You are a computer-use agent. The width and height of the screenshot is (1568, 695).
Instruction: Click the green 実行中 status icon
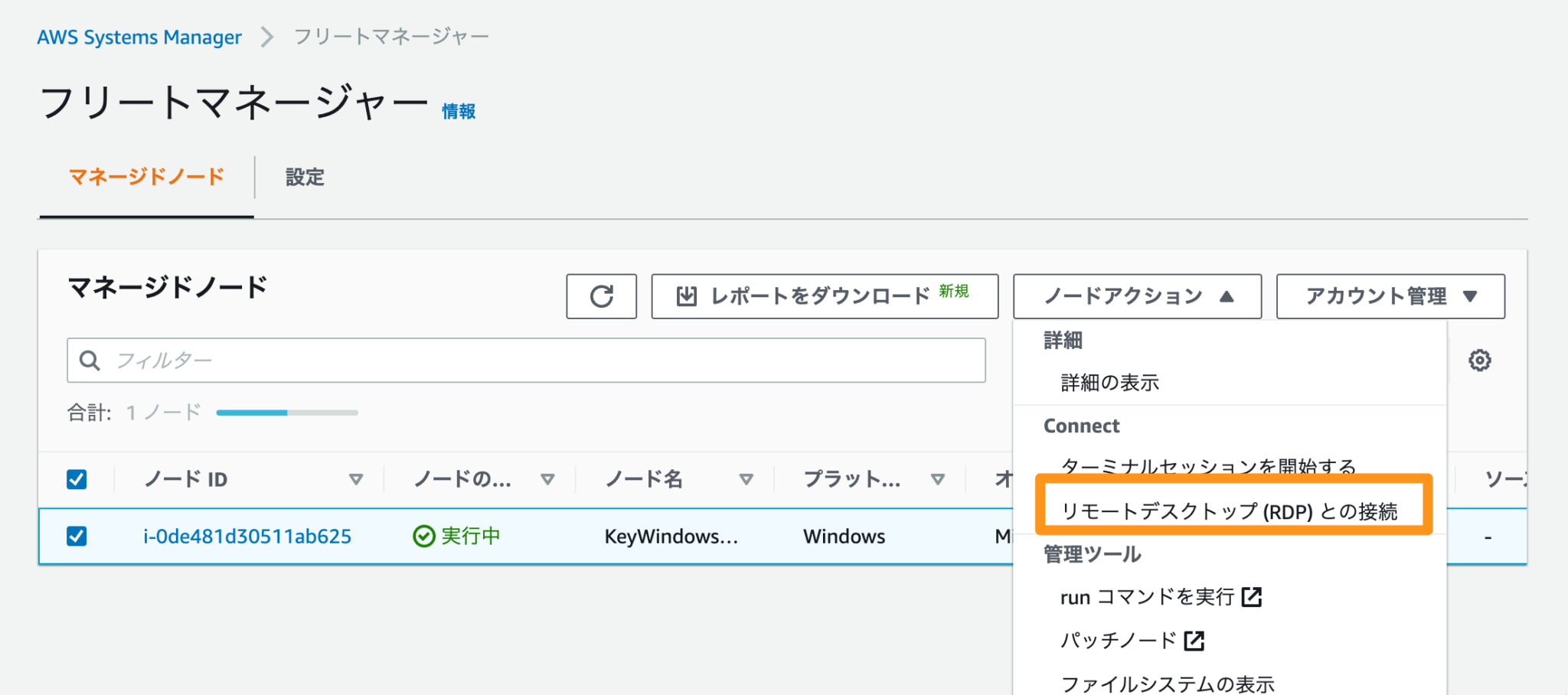click(x=423, y=536)
